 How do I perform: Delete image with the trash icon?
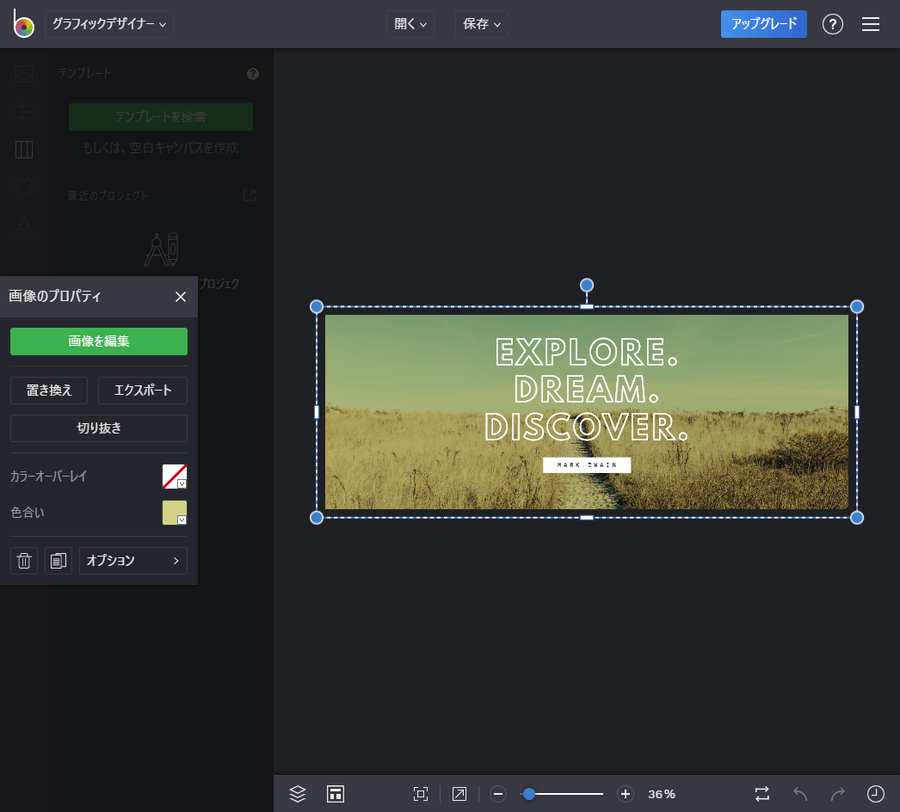tap(24, 561)
